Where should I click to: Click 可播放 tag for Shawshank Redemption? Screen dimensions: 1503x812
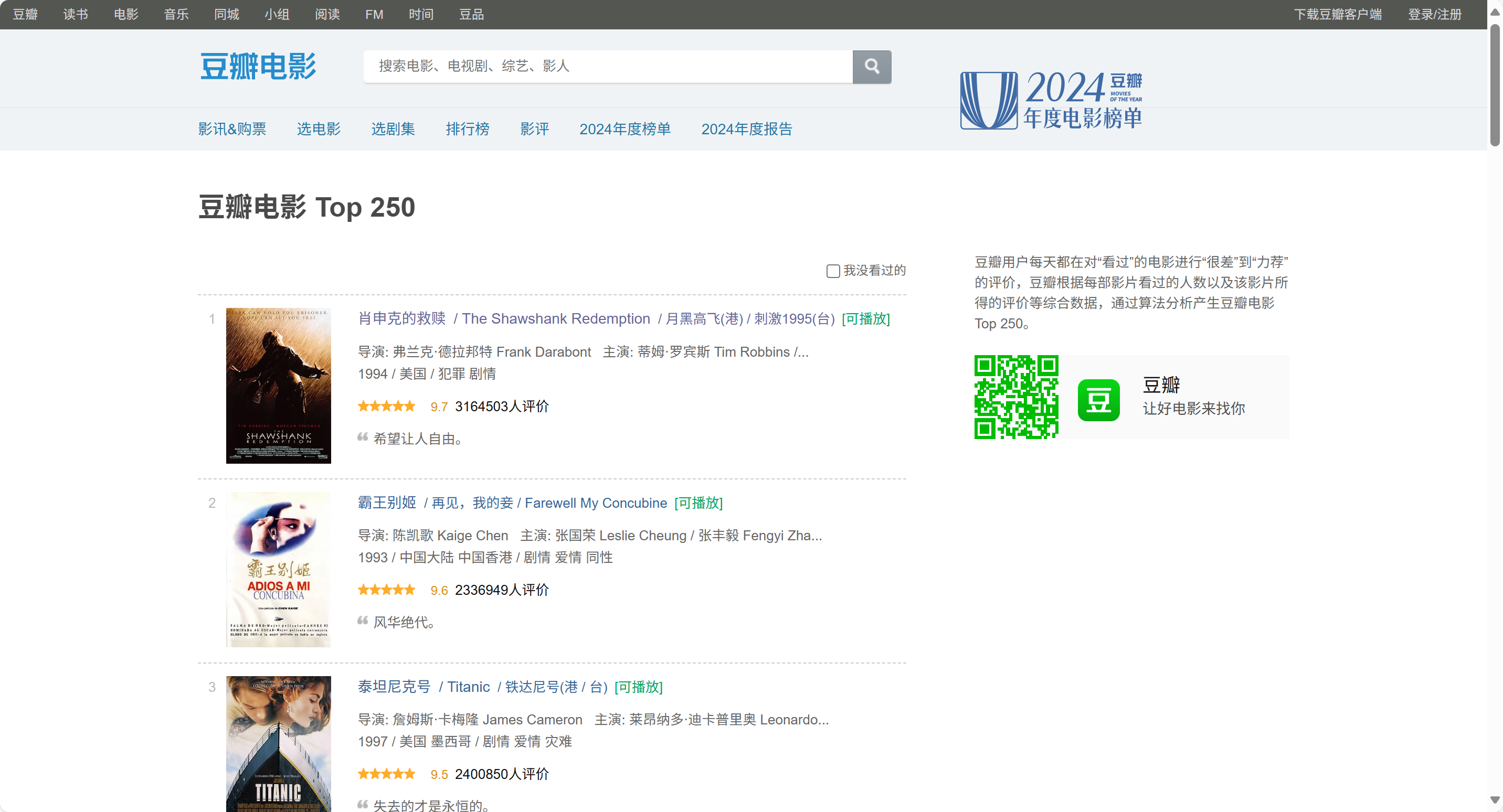click(866, 318)
